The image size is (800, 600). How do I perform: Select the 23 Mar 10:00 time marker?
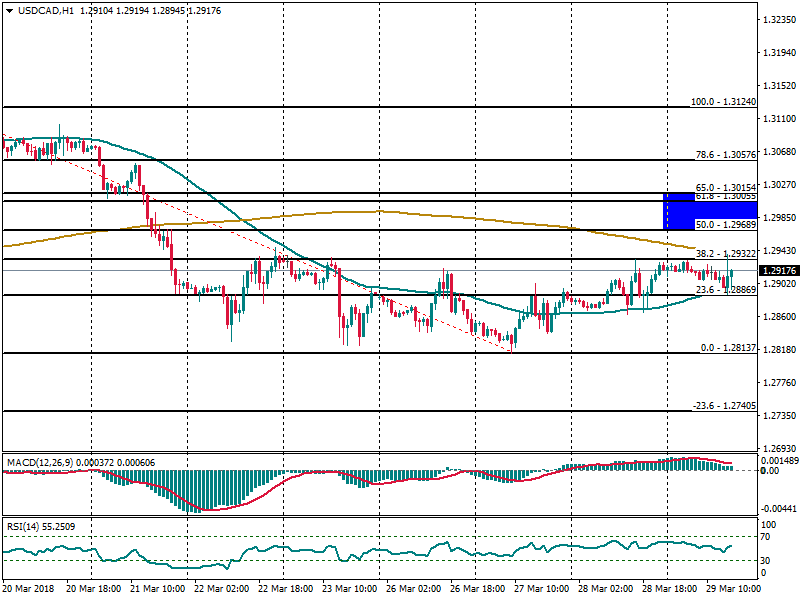click(x=350, y=590)
